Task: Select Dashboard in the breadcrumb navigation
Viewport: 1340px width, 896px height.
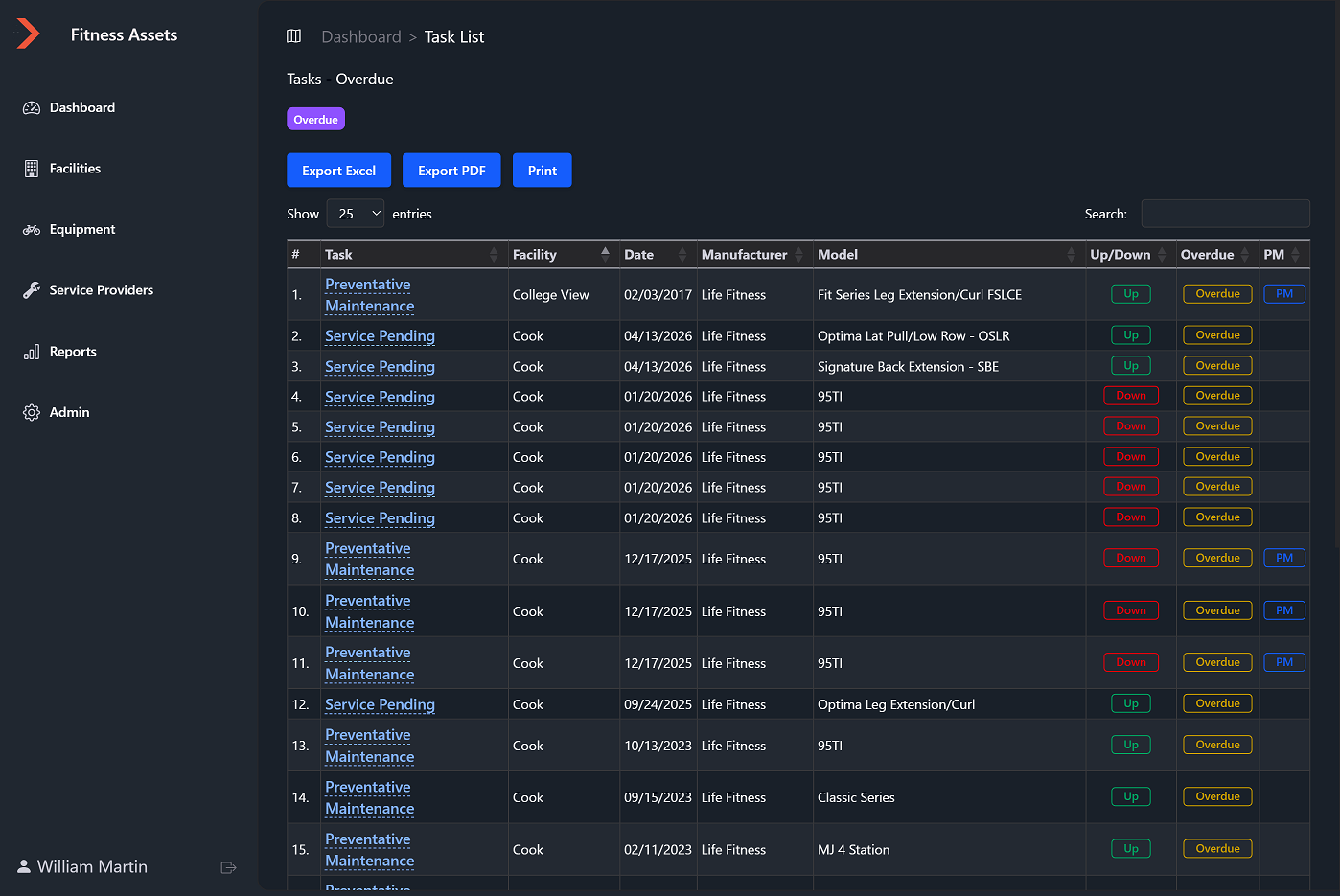Action: 361,36
